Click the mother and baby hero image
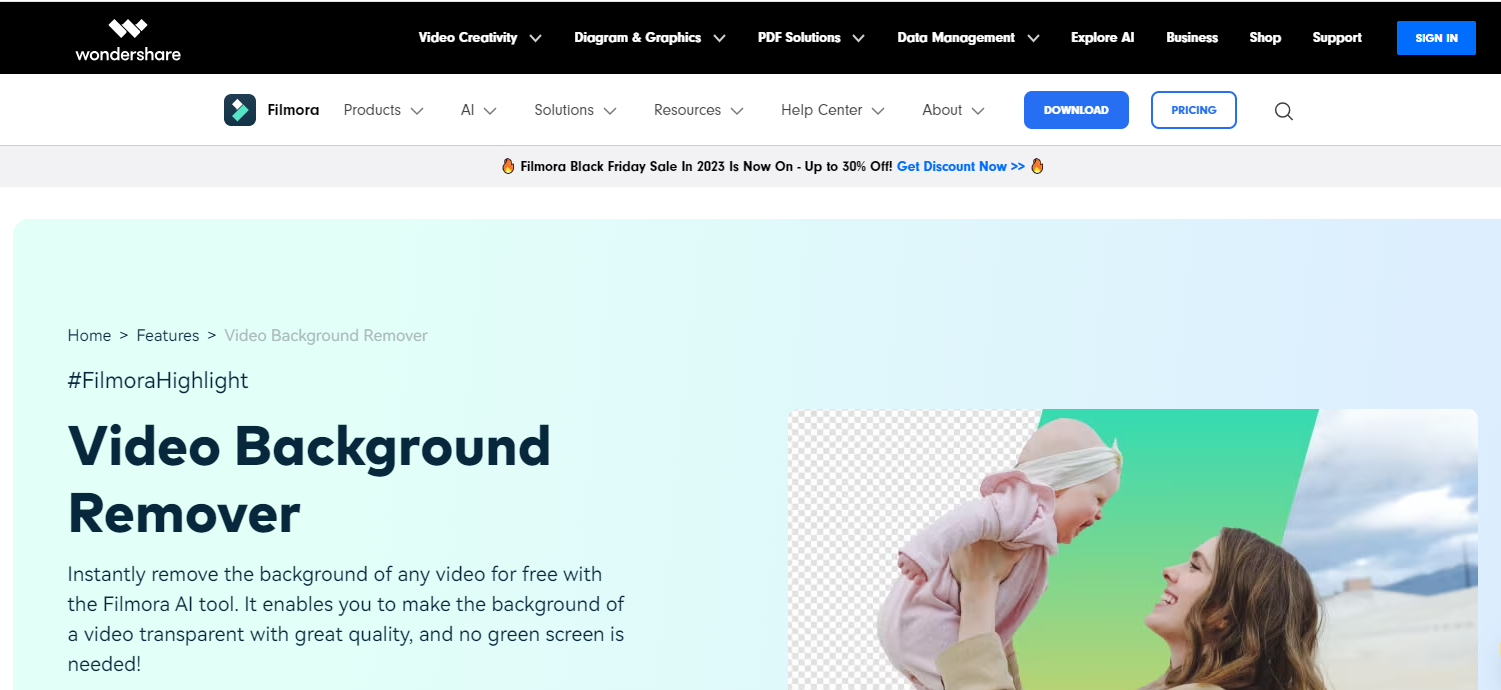Screen dimensions: 1501x690 click(1133, 549)
